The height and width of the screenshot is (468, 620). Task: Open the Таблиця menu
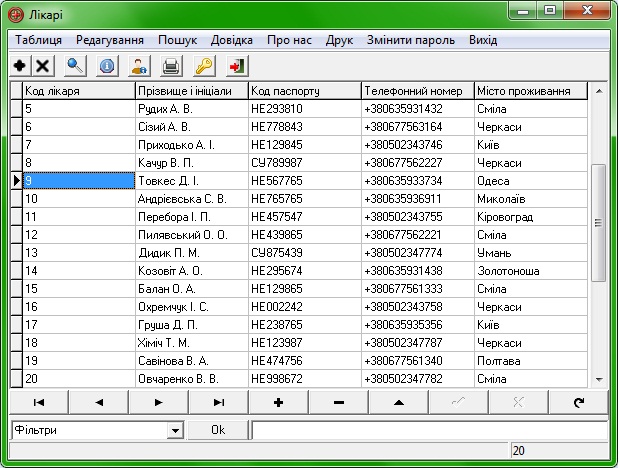[x=38, y=40]
